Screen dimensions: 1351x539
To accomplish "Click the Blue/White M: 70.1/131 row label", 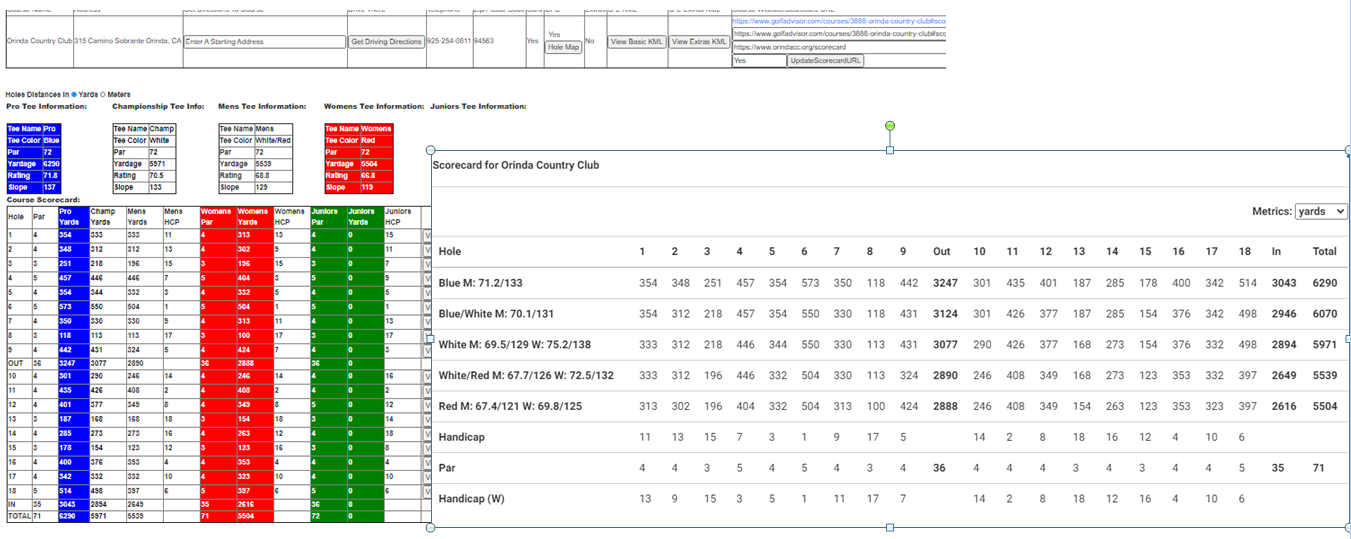I will 498,314.
